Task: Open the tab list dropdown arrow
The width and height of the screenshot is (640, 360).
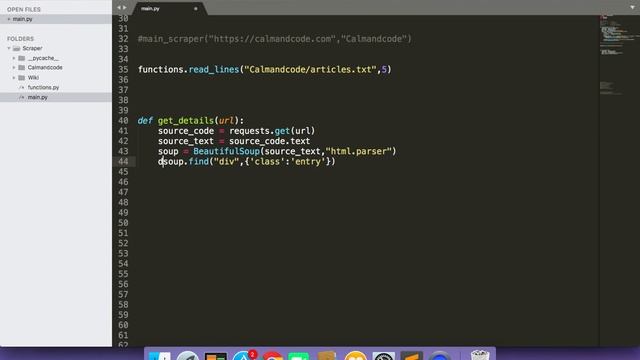Action: click(632, 7)
